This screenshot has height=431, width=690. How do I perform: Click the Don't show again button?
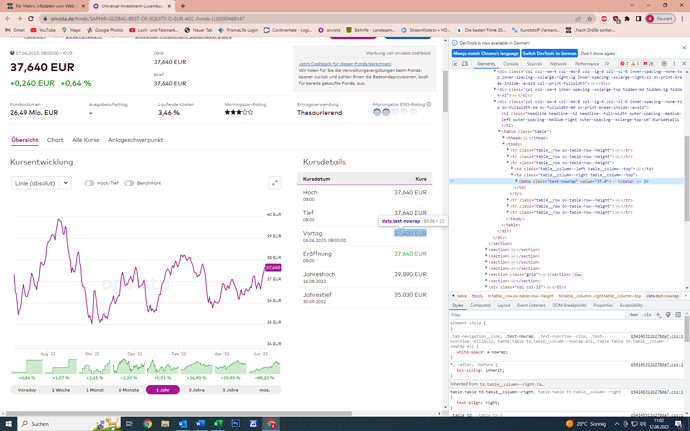(x=598, y=53)
